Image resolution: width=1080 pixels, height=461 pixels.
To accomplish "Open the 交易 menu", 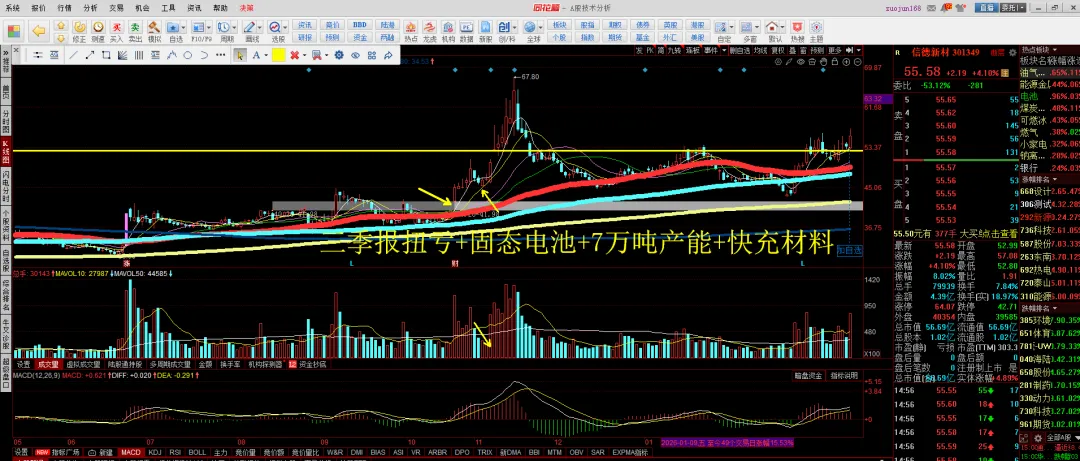I will [116, 8].
